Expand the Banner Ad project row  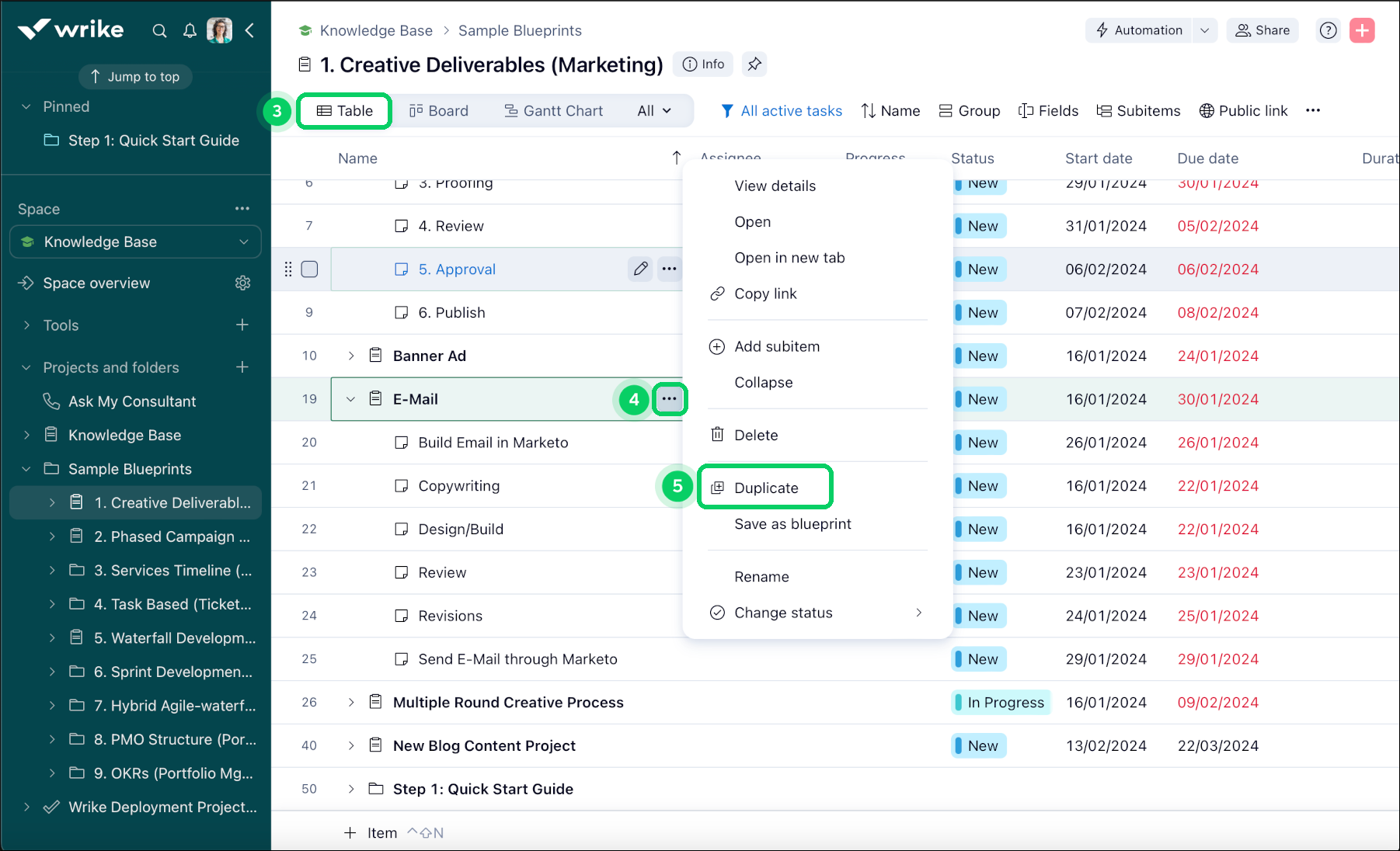tap(351, 356)
